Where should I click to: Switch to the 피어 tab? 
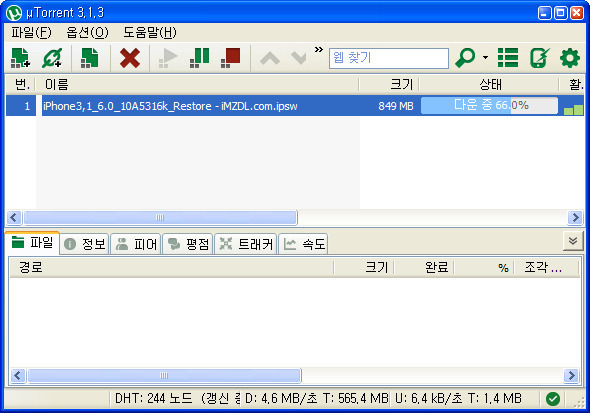(x=136, y=244)
